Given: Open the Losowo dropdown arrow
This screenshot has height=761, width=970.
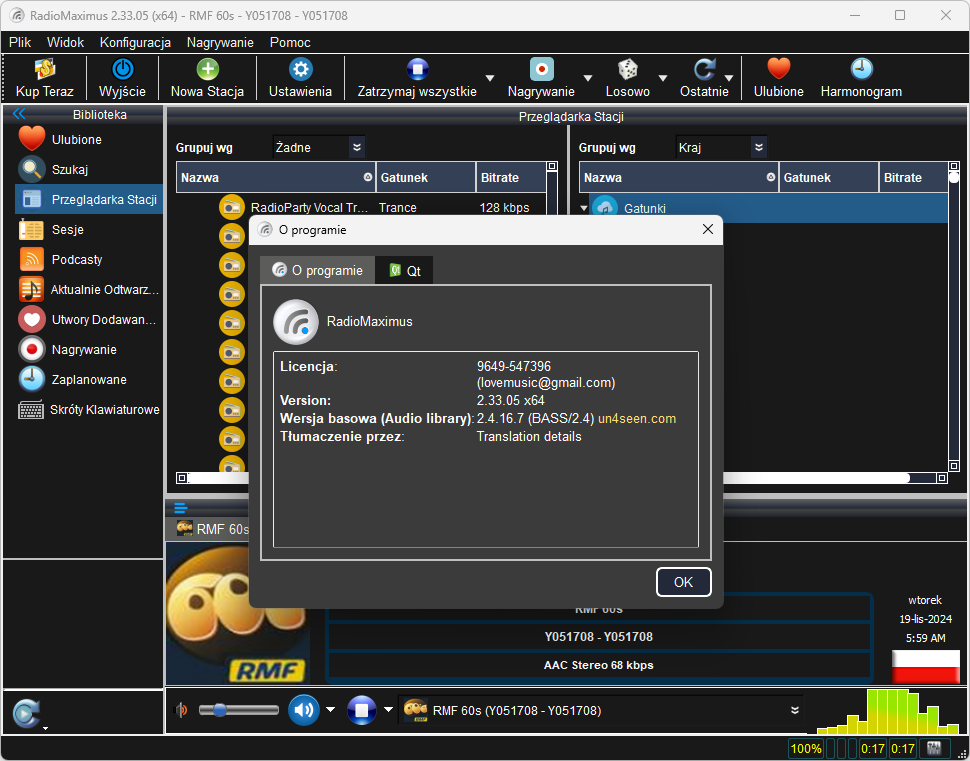Looking at the screenshot, I should pos(663,78).
